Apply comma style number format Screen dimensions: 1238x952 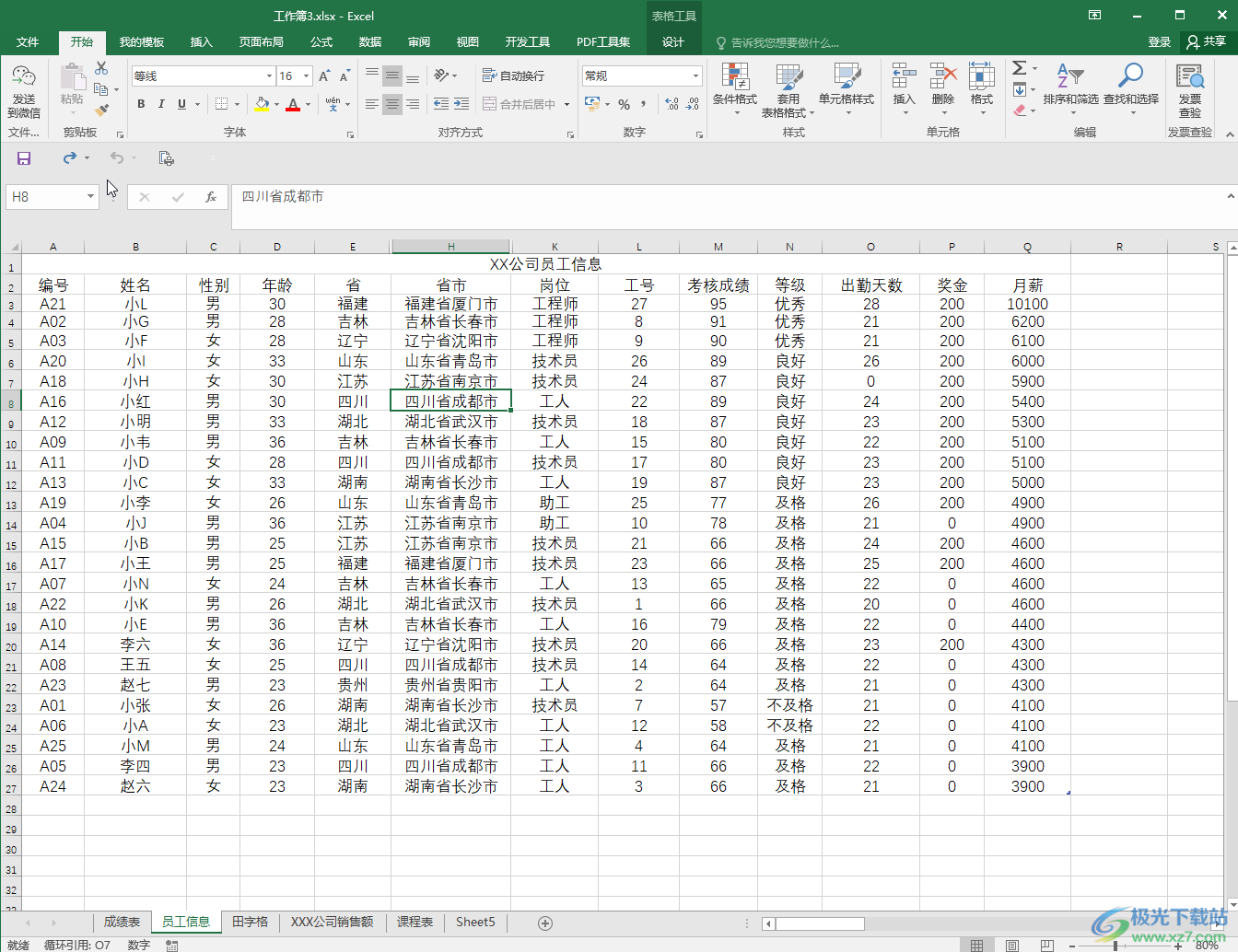tap(643, 104)
